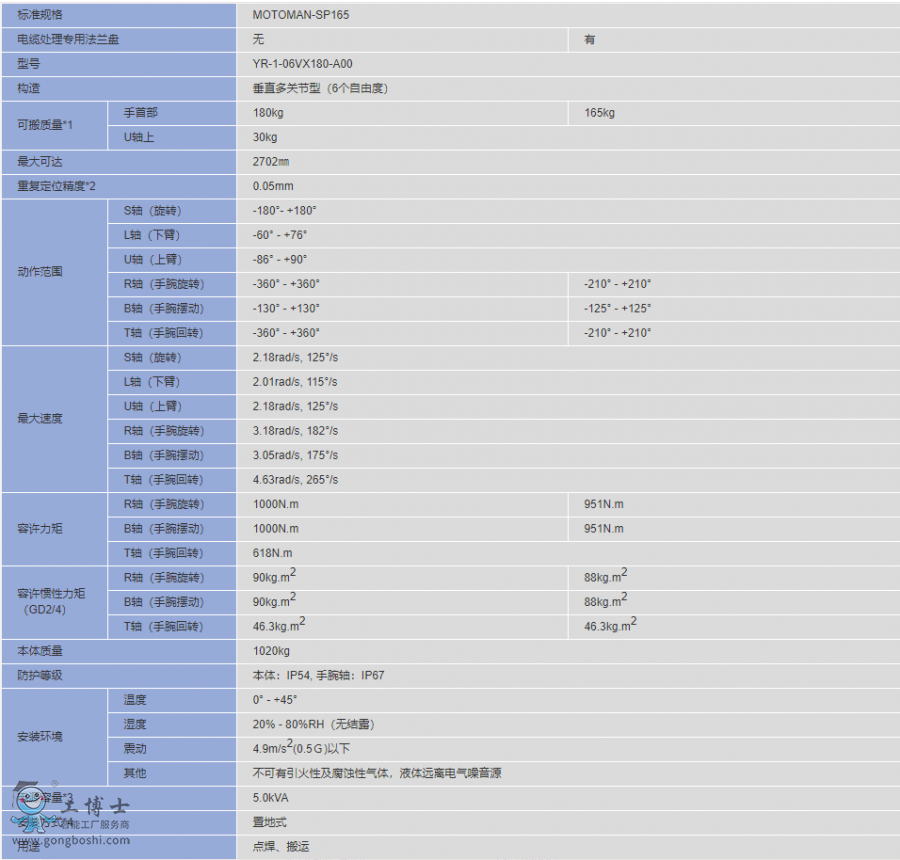
Task: Select the "20% - 80%RH（无结露）" value
Action: click(313, 725)
